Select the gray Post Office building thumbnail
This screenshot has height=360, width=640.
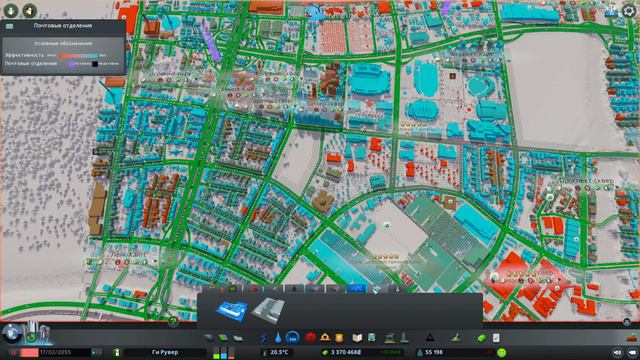coord(267,310)
